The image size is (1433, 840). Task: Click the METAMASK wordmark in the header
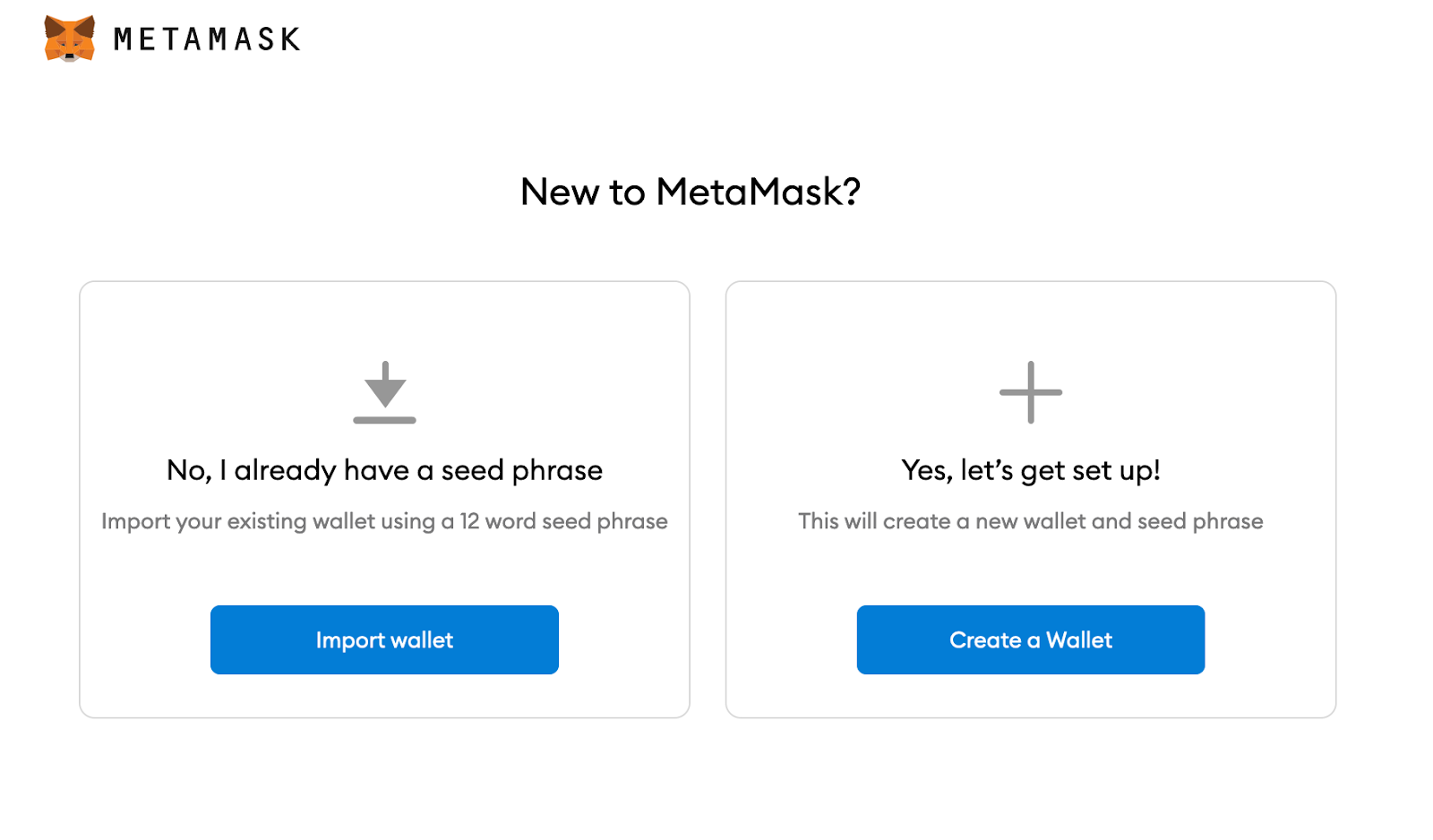point(207,39)
